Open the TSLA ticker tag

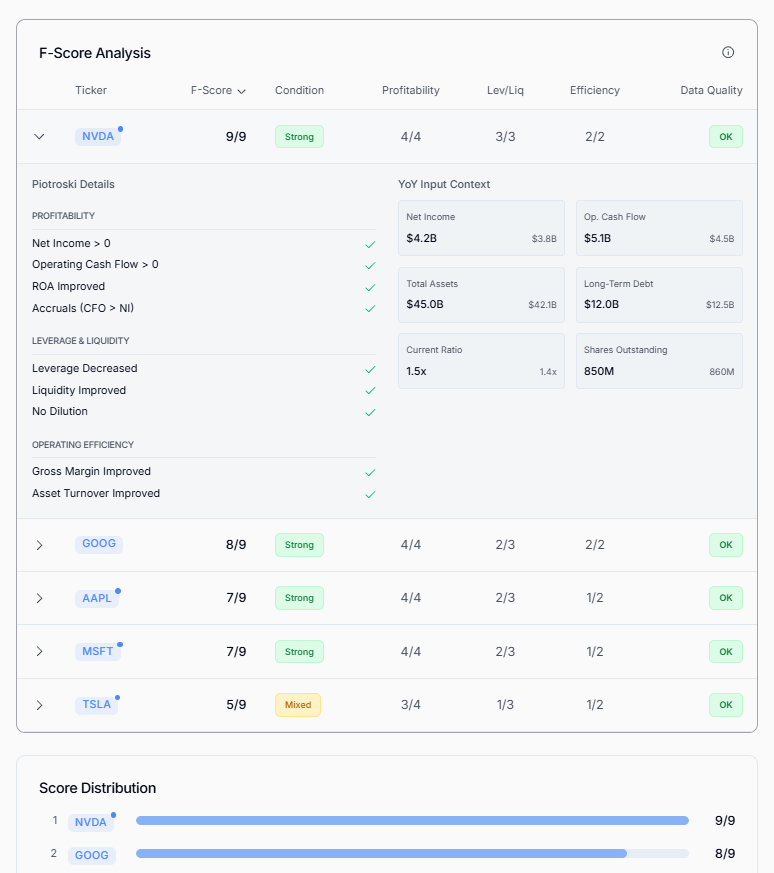[97, 704]
